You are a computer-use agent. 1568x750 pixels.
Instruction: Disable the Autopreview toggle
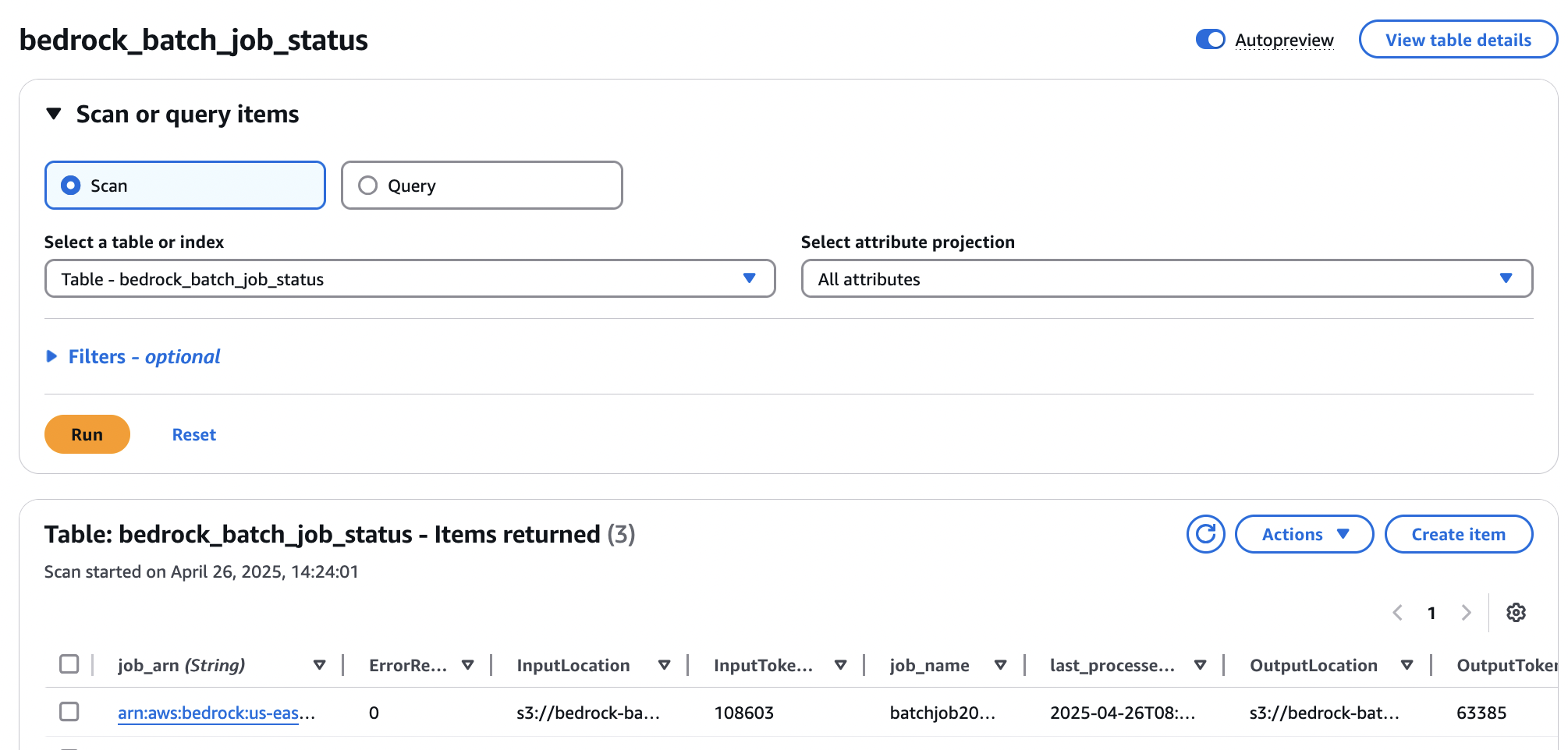tap(1210, 39)
